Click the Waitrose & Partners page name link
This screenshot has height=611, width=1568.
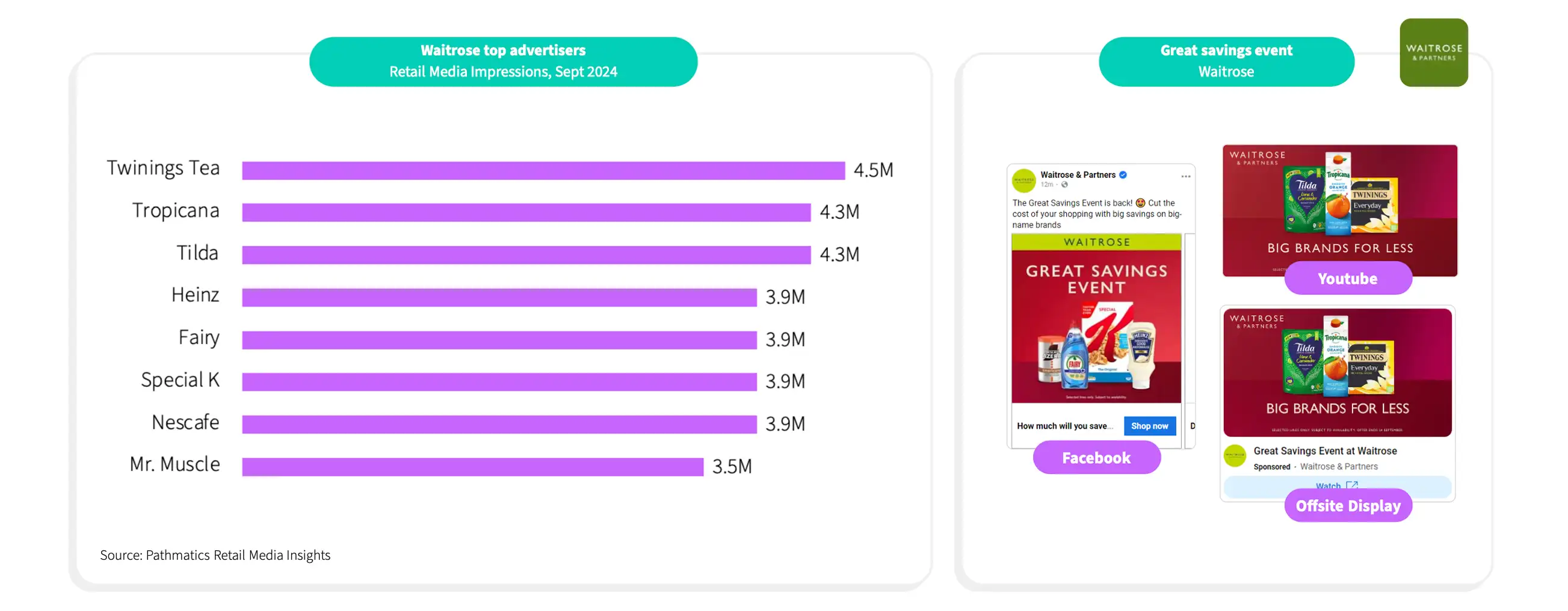pyautogui.click(x=1078, y=174)
